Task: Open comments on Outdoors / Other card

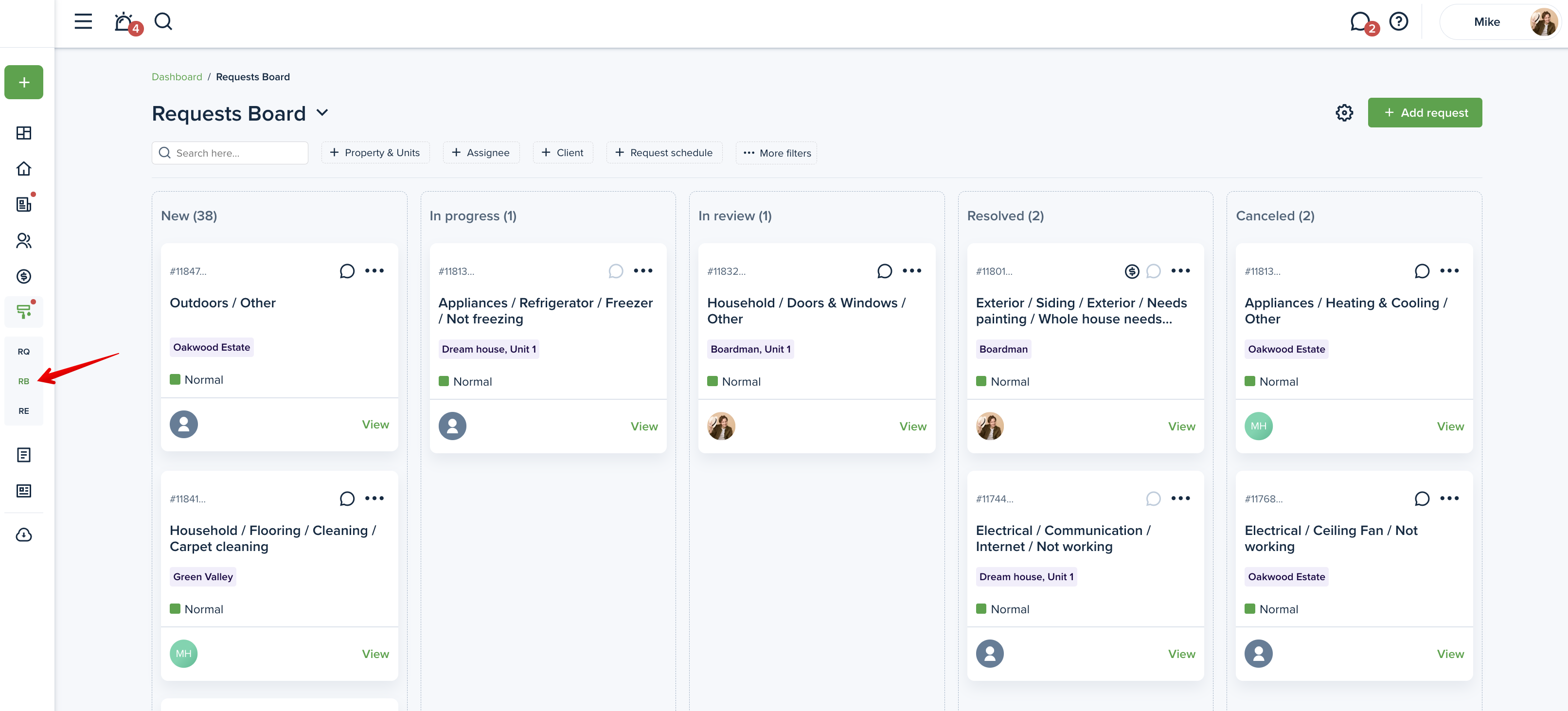Action: coord(347,271)
